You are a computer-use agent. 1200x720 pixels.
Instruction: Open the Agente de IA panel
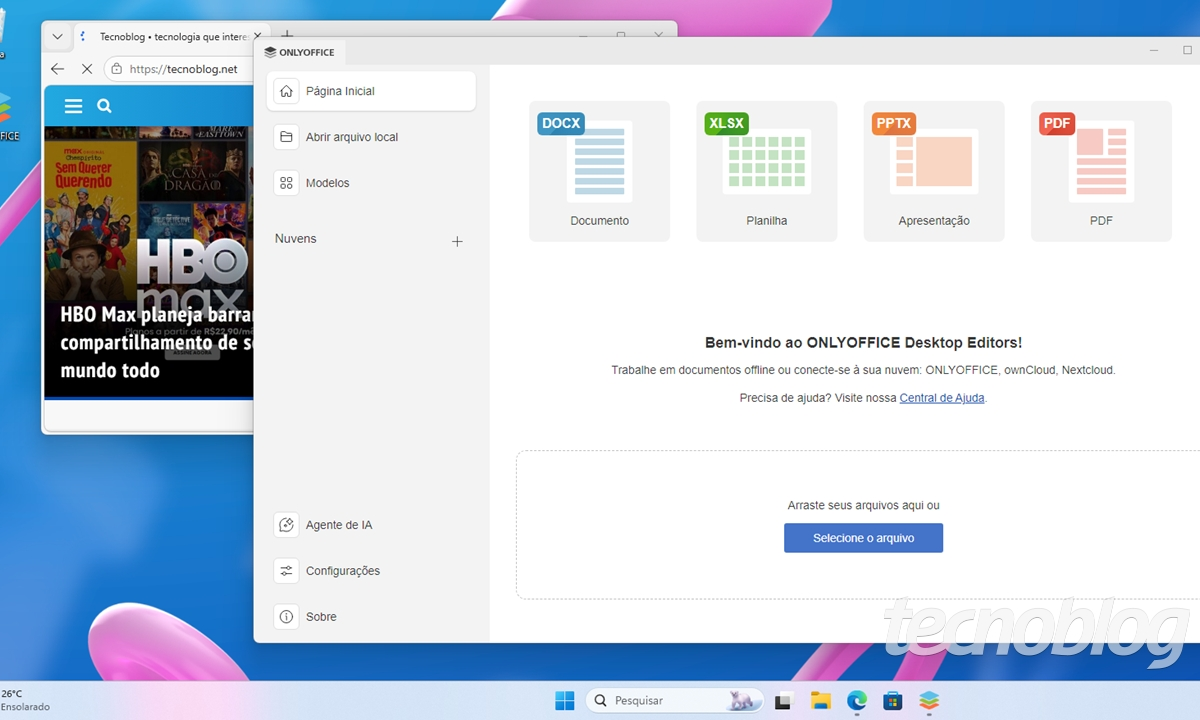coord(339,525)
